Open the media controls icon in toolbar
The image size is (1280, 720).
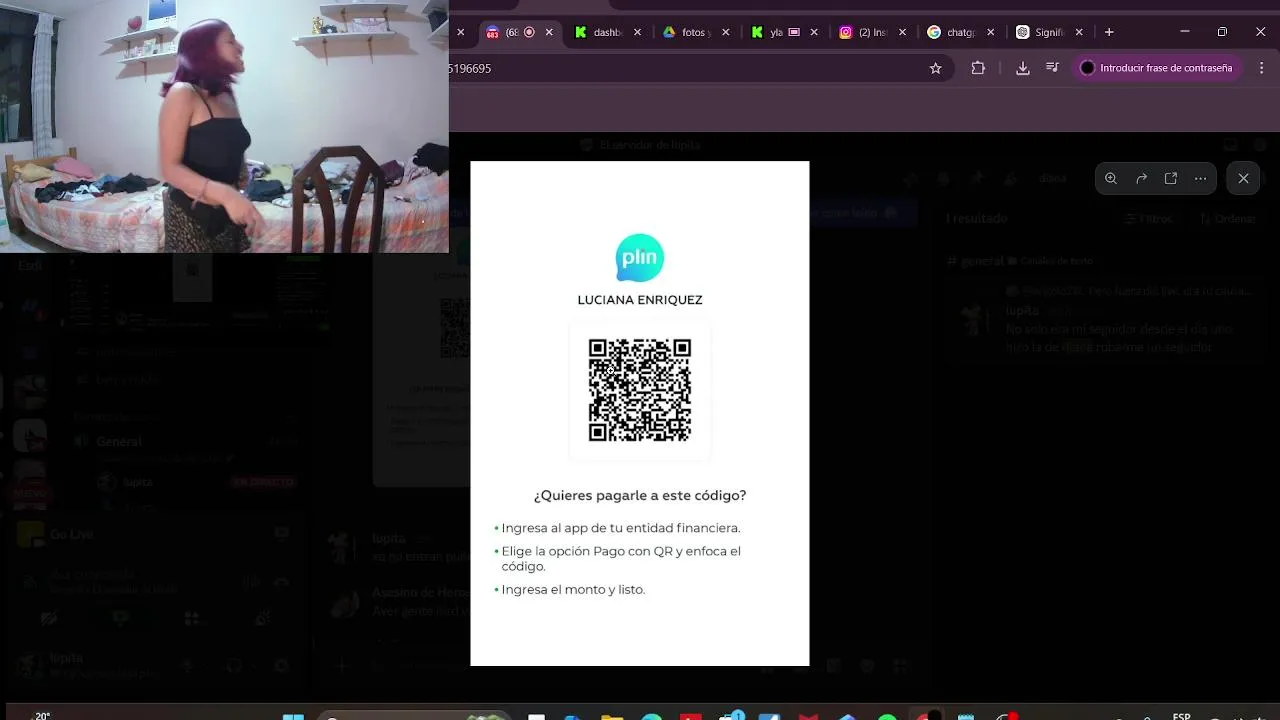point(1052,68)
